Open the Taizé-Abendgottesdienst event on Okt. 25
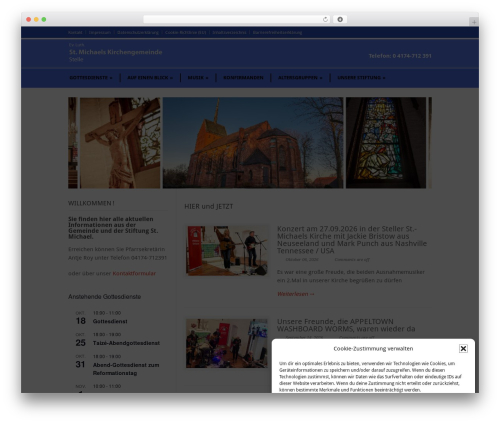Viewport: 500px width, 423px height. (x=126, y=343)
